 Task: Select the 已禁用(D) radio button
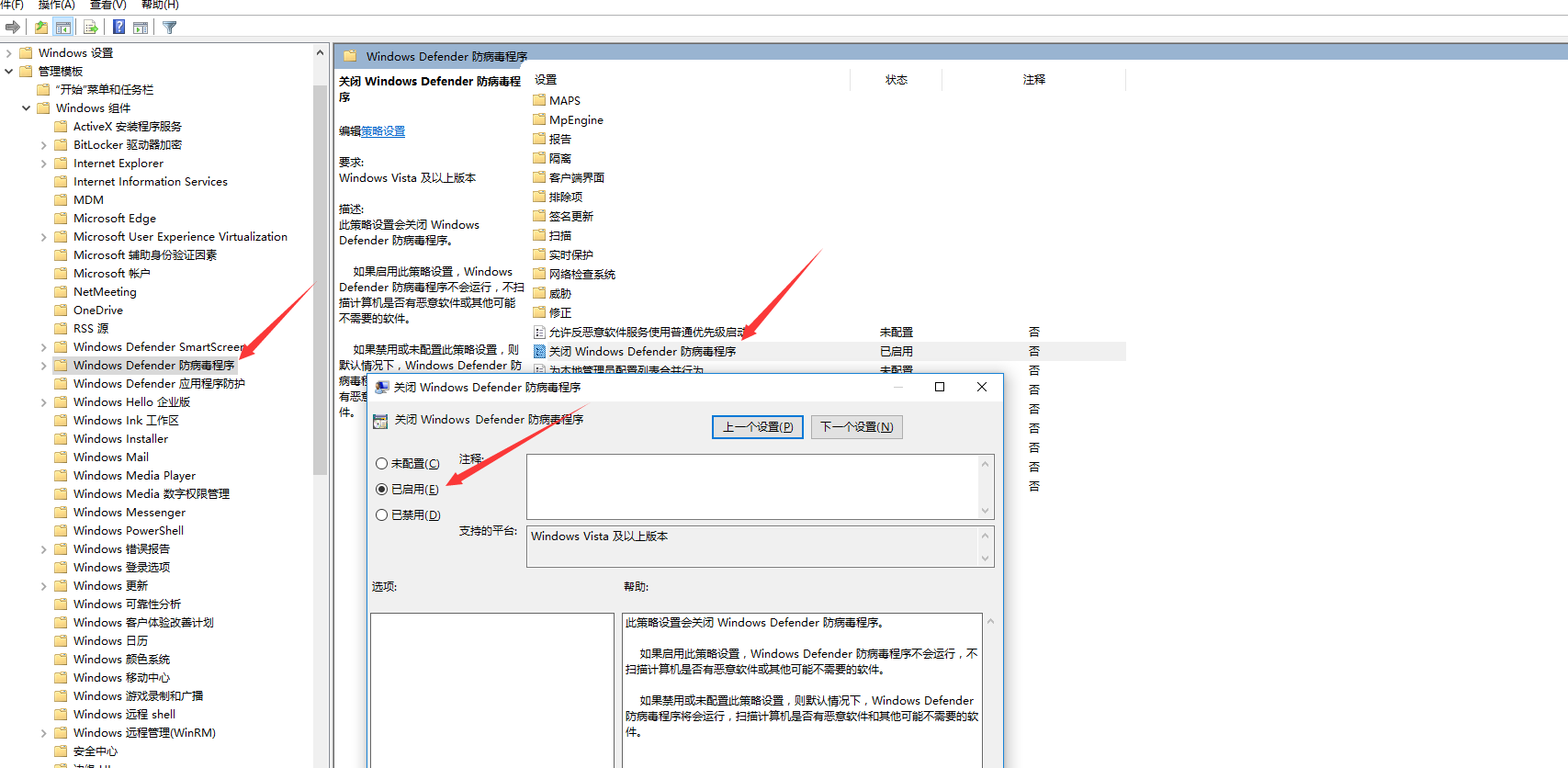pyautogui.click(x=381, y=515)
